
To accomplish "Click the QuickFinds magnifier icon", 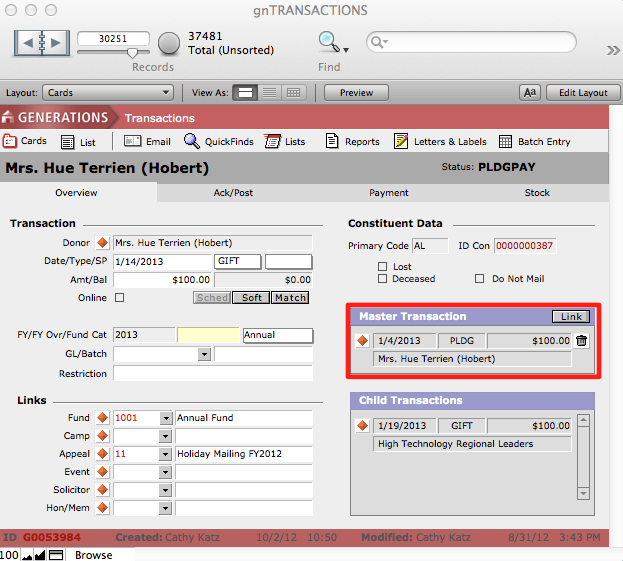I will tap(192, 142).
